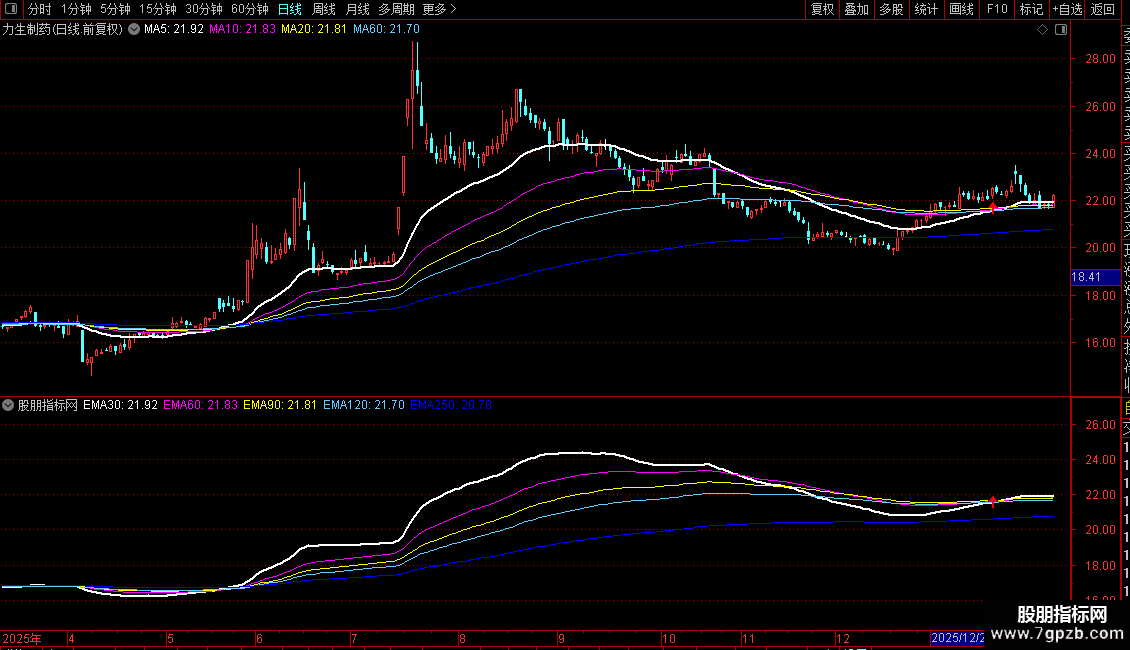Open the 画线 drawing tools
1130x650 pixels.
961,10
